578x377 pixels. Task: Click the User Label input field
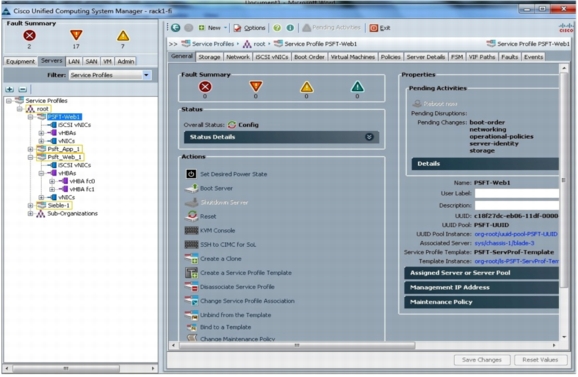pos(517,193)
